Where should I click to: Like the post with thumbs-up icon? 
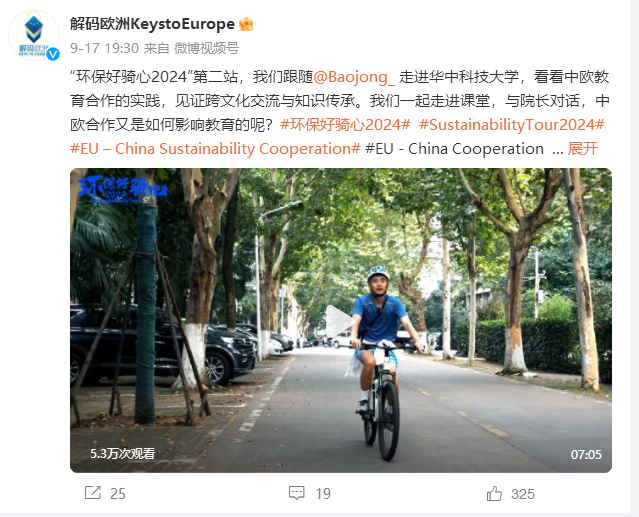(494, 493)
